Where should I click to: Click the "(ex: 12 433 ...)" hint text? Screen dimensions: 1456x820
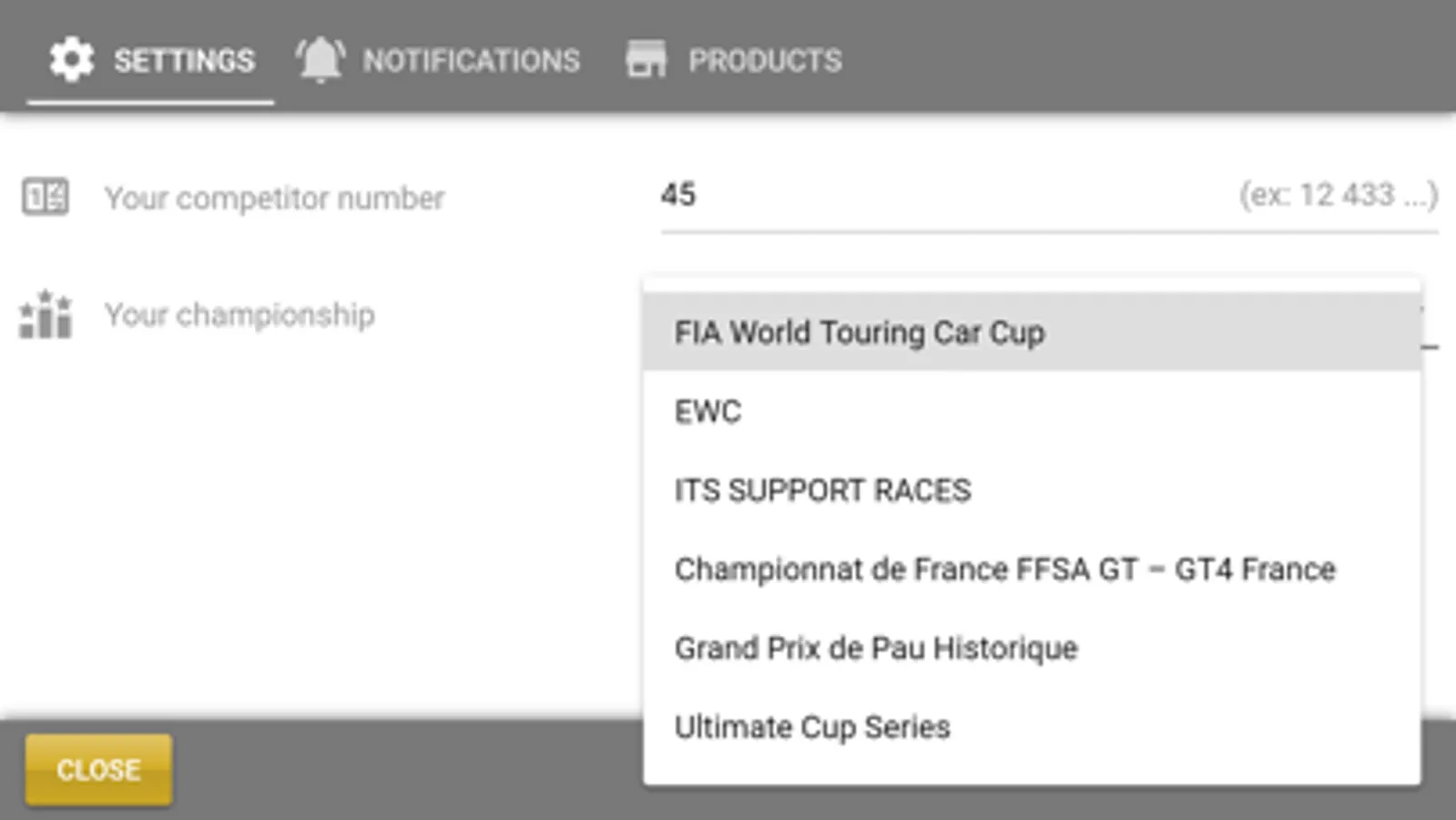(x=1338, y=195)
